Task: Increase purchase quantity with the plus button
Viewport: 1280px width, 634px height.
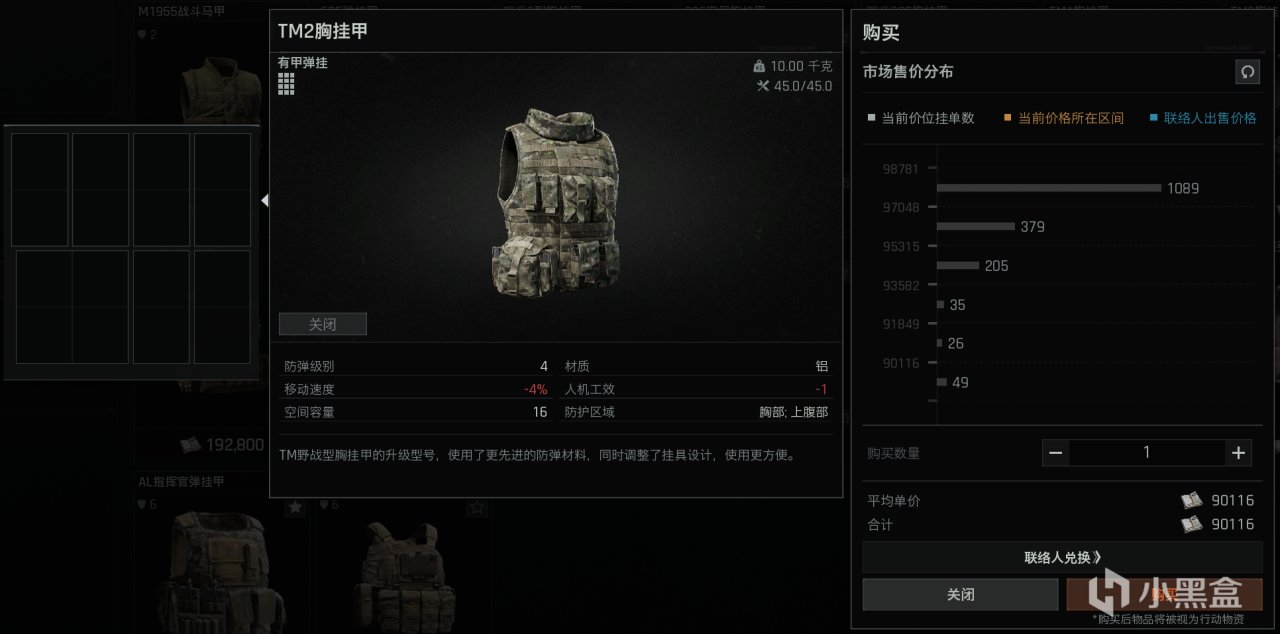Action: point(1238,453)
